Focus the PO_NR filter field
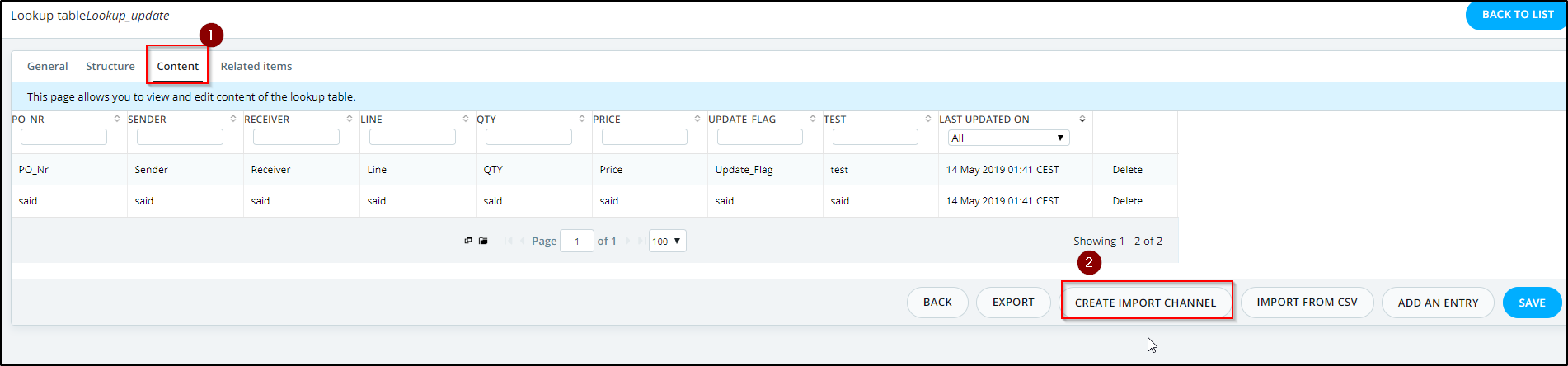1568x366 pixels. [63, 137]
